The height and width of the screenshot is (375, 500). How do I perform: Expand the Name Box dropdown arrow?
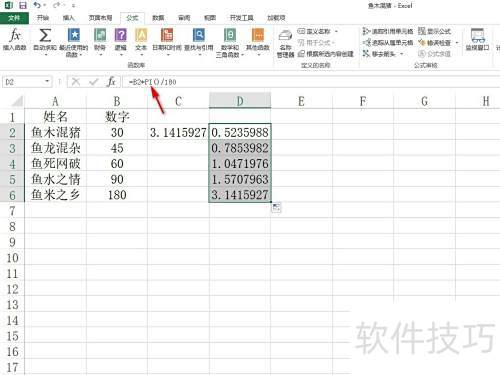click(x=47, y=81)
